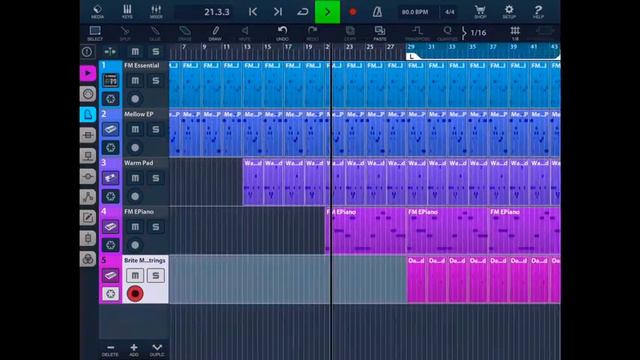Image resolution: width=640 pixels, height=360 pixels.
Task: Select the blue track tab in inspector sidebar
Action: pyautogui.click(x=88, y=115)
